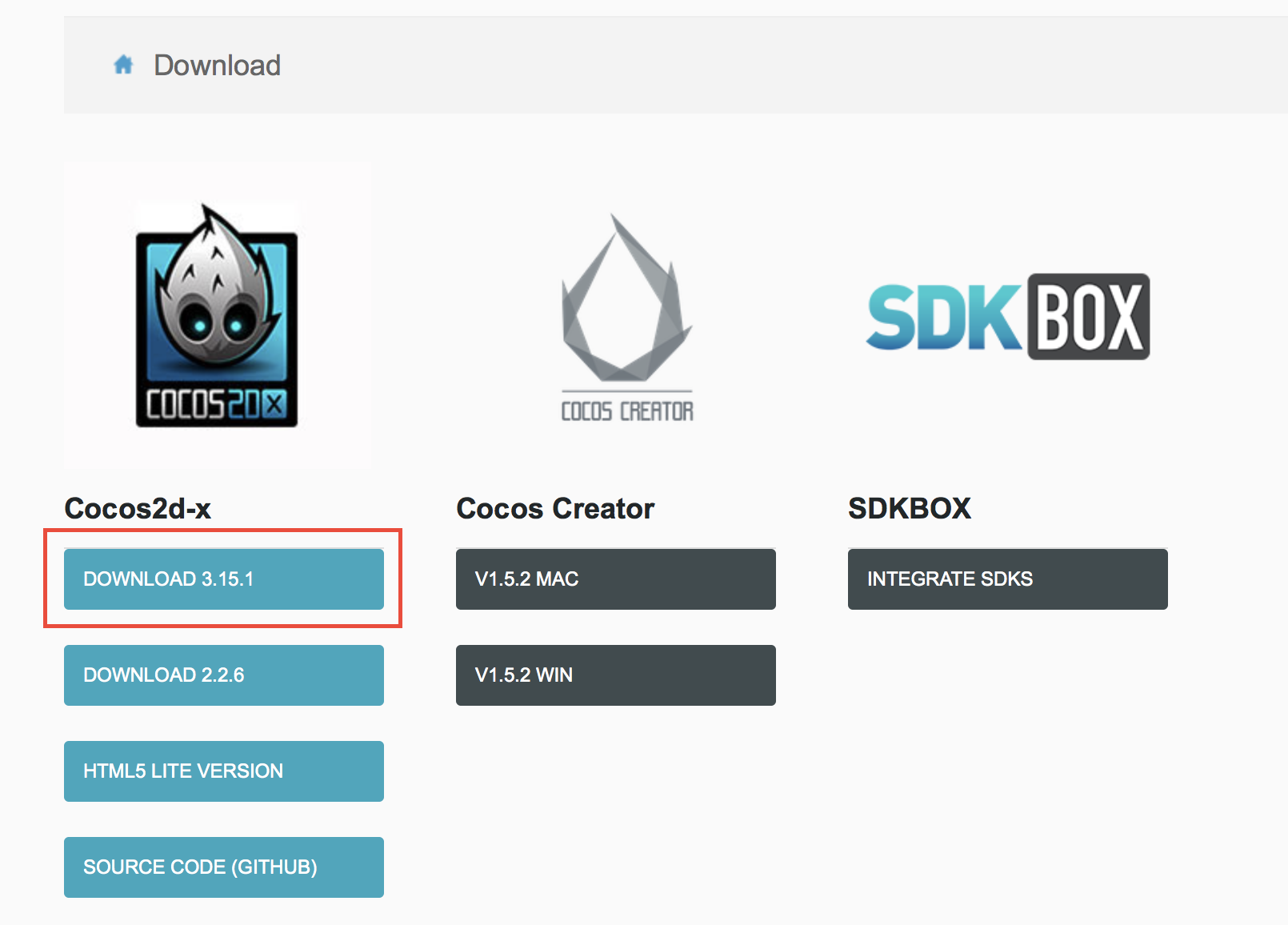This screenshot has height=925, width=1288.
Task: Click the Download breadcrumb label
Action: 217,66
